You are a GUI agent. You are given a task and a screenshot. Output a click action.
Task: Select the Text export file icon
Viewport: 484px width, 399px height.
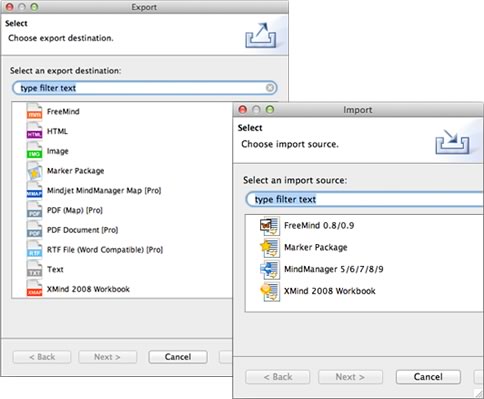tap(34, 269)
